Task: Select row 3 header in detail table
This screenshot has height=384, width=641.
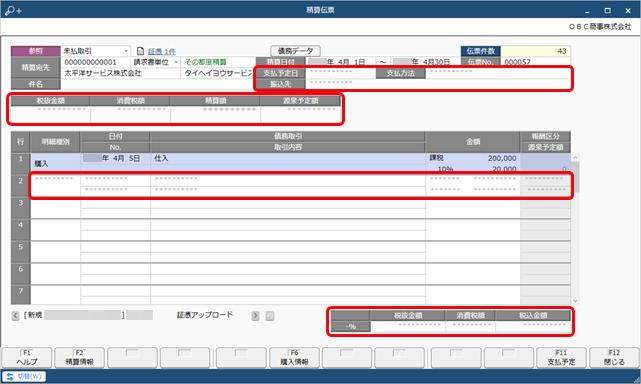Action: tap(20, 207)
